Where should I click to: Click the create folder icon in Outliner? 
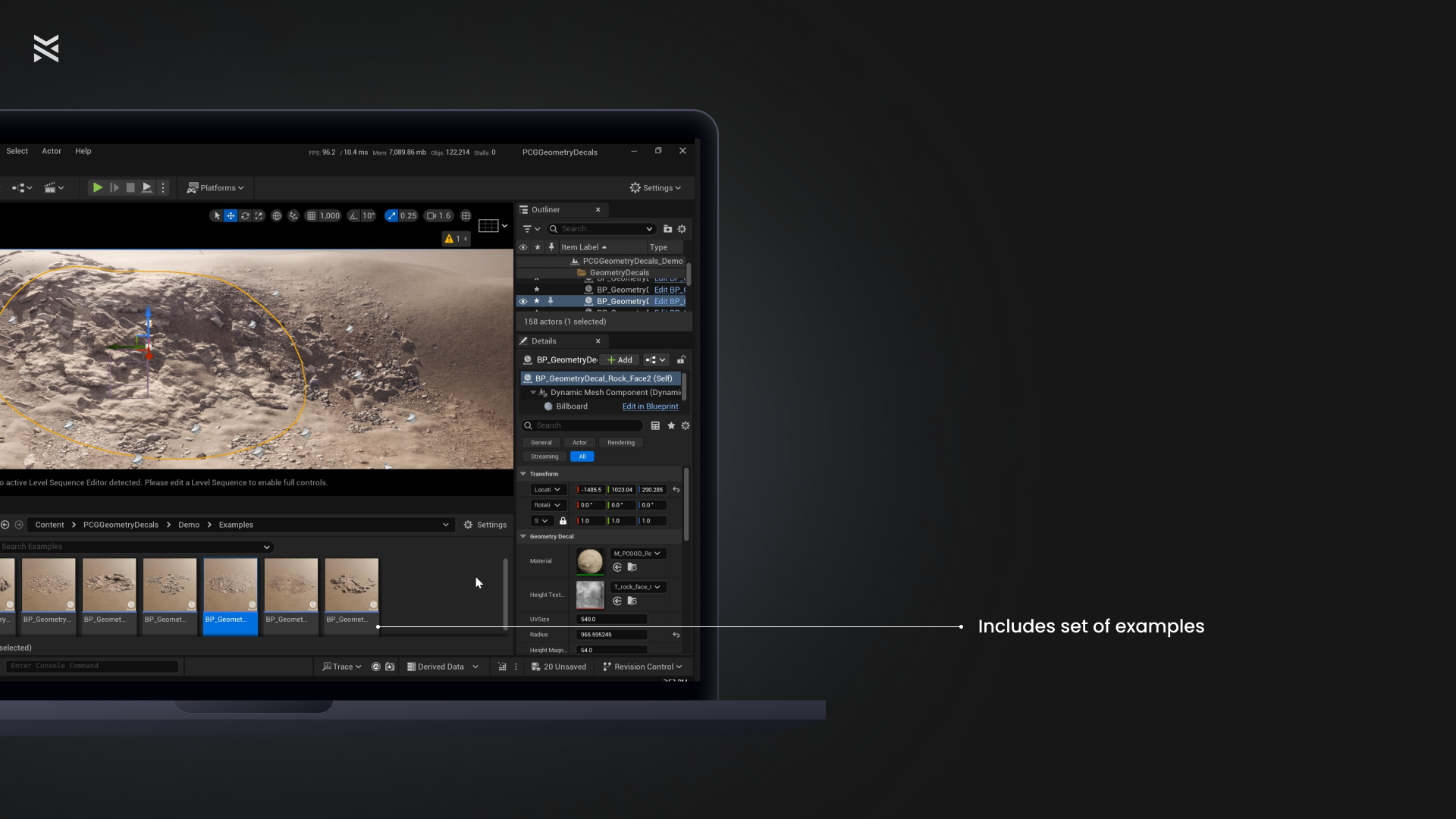tap(667, 229)
